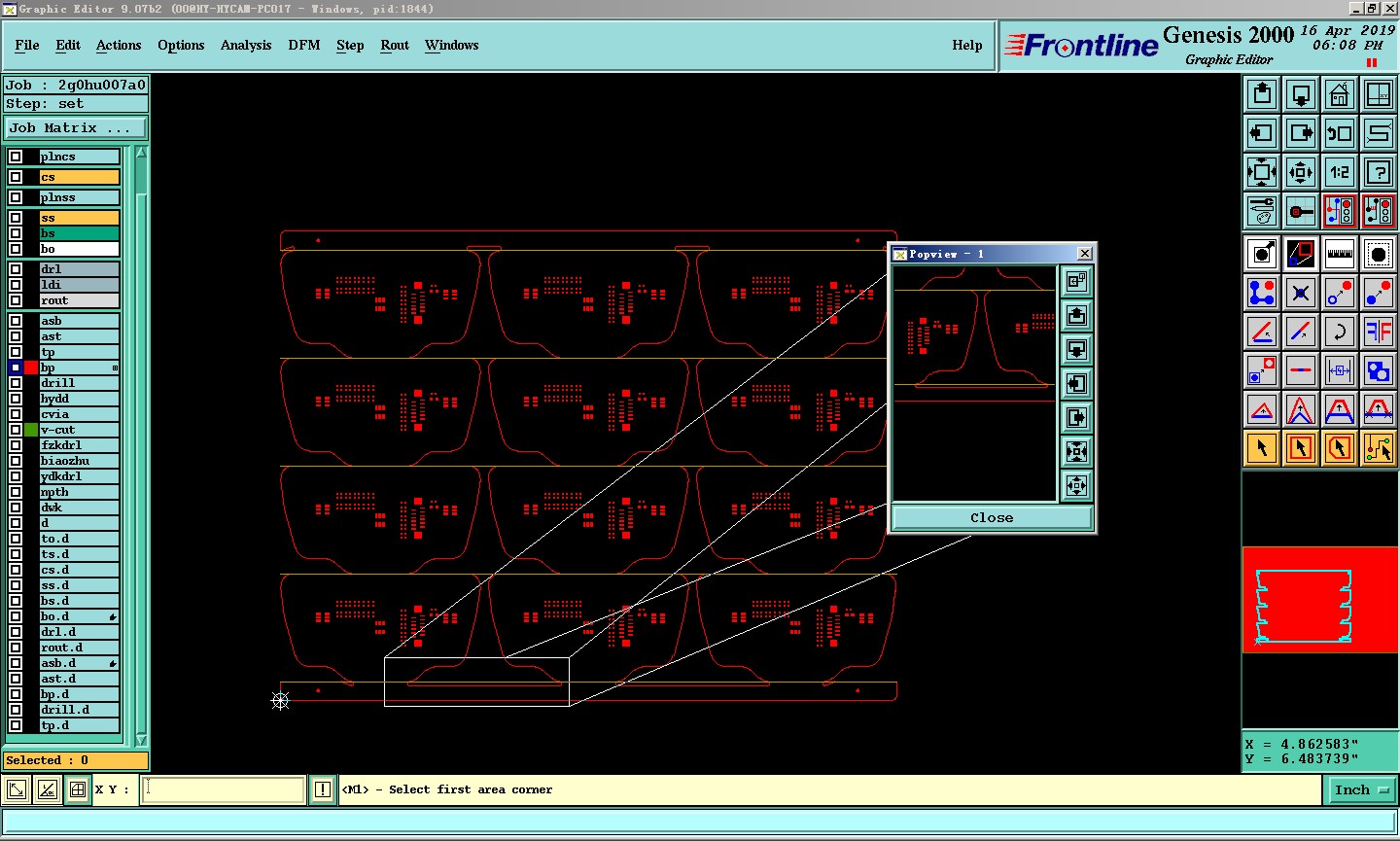The width and height of the screenshot is (1400, 841).
Task: Click the Close button in Popview
Action: click(x=992, y=518)
